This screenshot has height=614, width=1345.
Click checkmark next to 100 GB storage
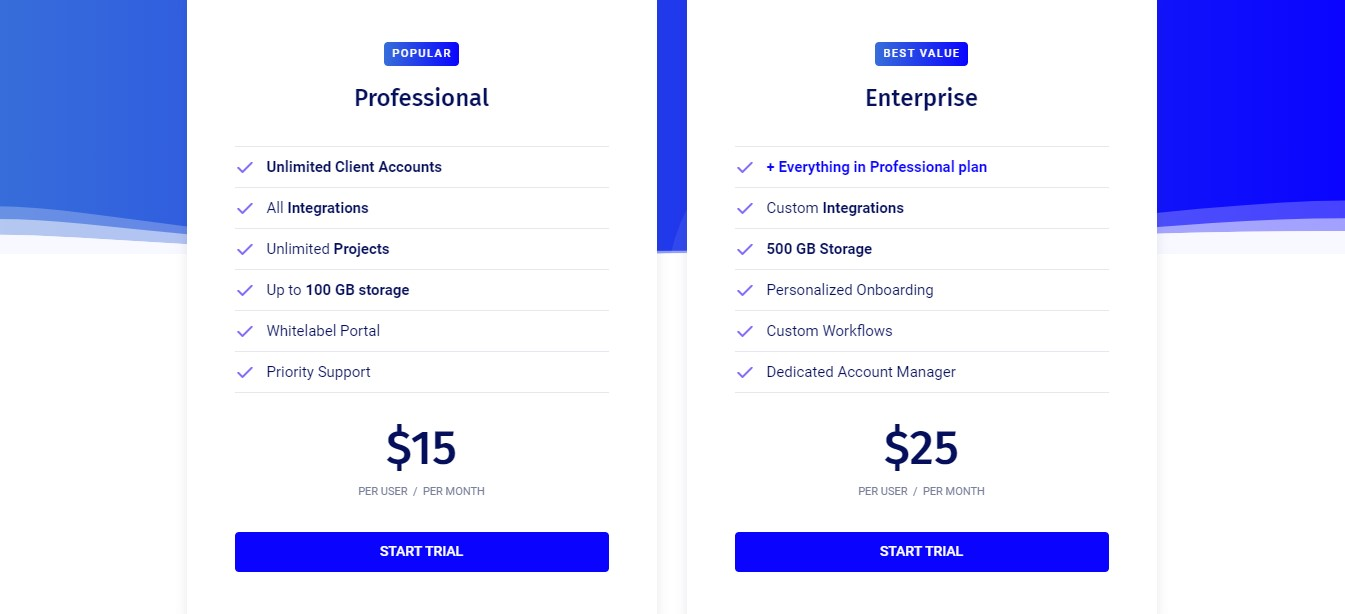click(x=244, y=290)
